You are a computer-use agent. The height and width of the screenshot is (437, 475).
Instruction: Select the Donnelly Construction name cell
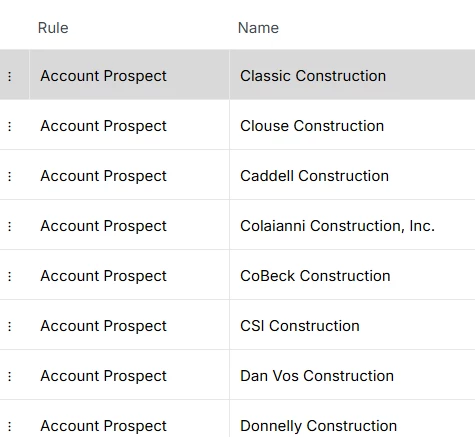pos(352,419)
